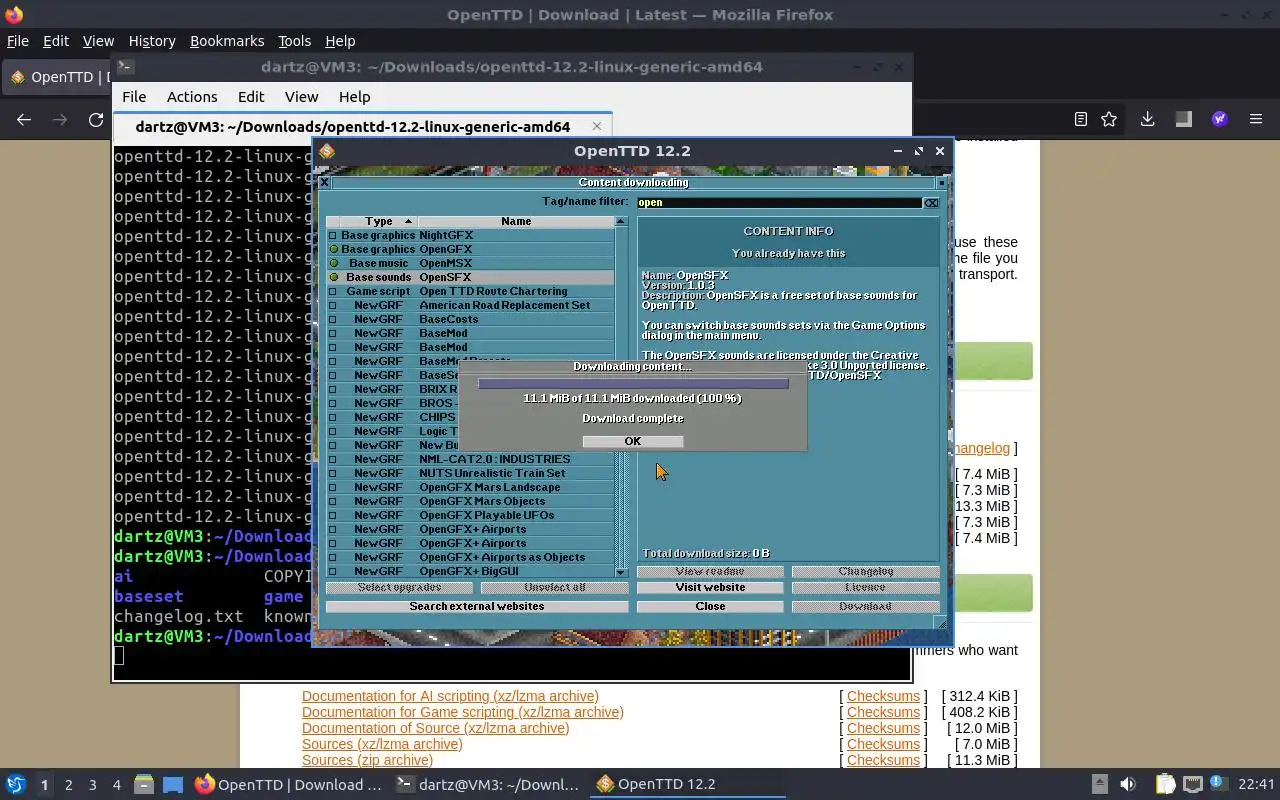1280x800 pixels.
Task: Click the show desktop icon in taskbar
Action: click(173, 784)
